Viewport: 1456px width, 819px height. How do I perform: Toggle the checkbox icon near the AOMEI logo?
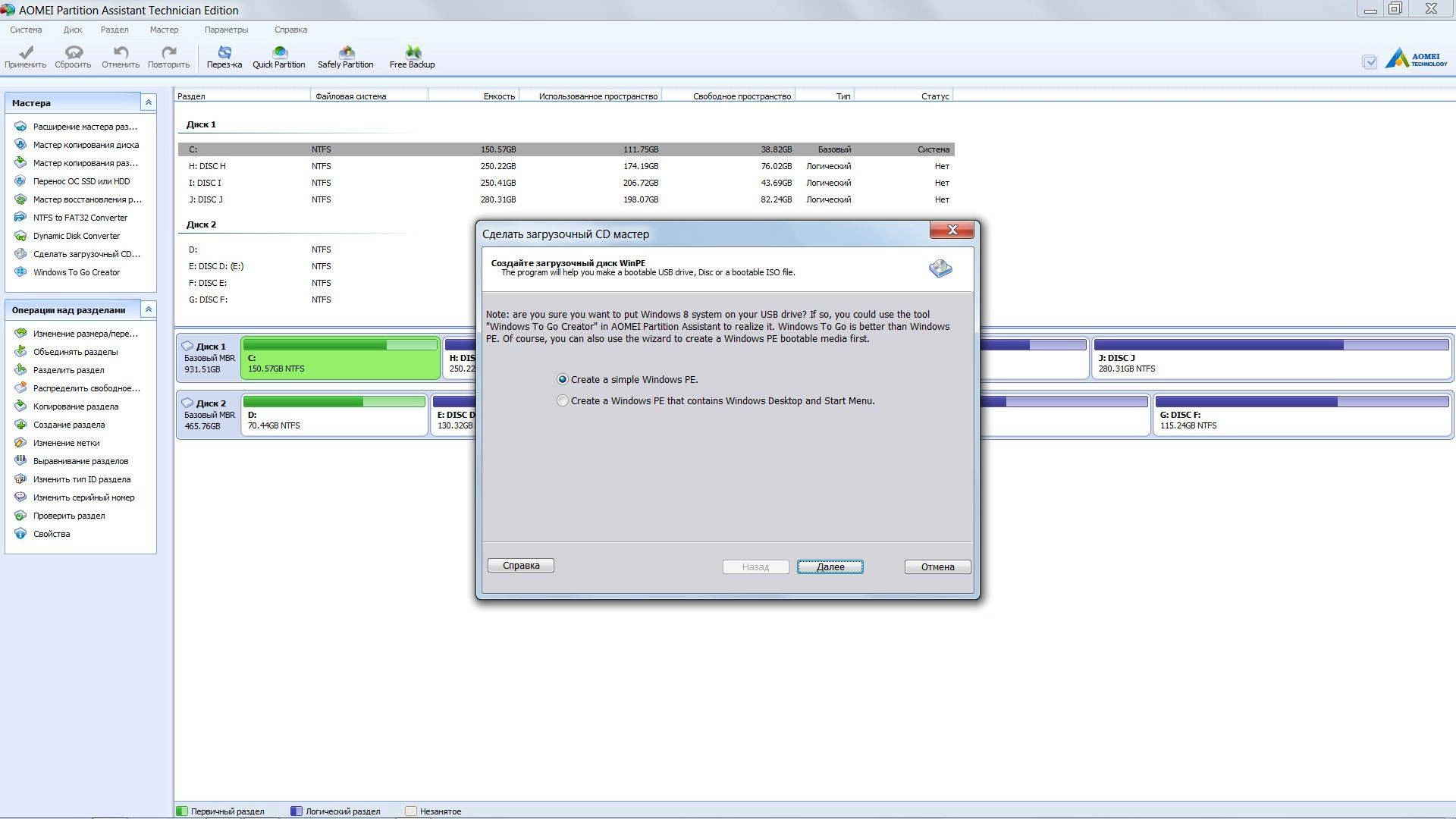point(1370,62)
